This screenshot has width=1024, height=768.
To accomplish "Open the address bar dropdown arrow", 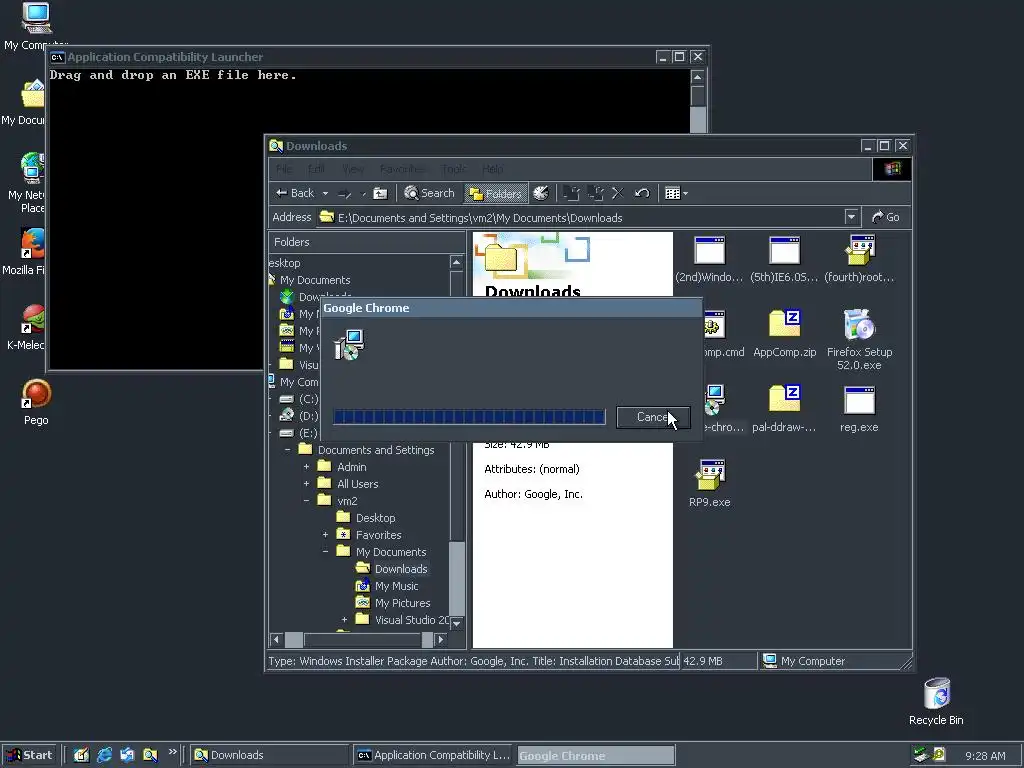I will coord(851,217).
